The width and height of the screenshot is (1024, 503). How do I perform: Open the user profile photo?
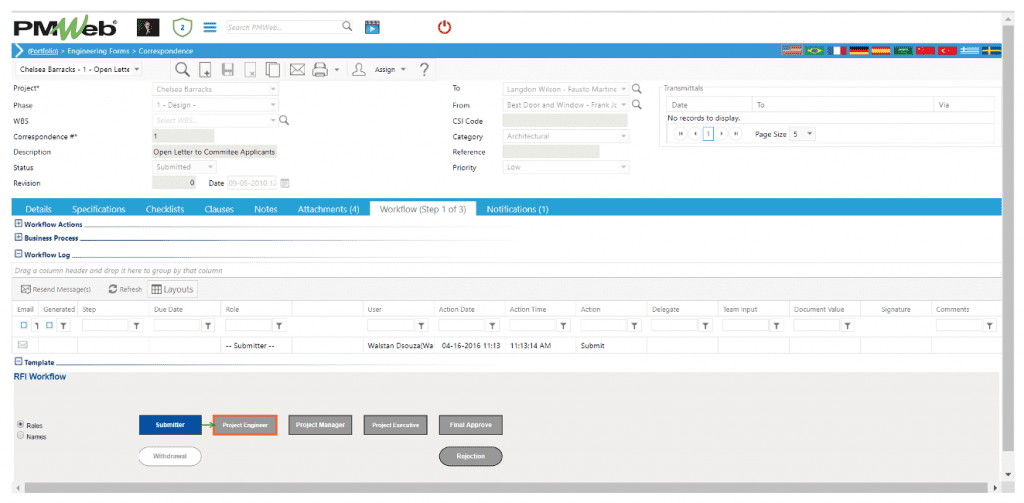tap(148, 27)
